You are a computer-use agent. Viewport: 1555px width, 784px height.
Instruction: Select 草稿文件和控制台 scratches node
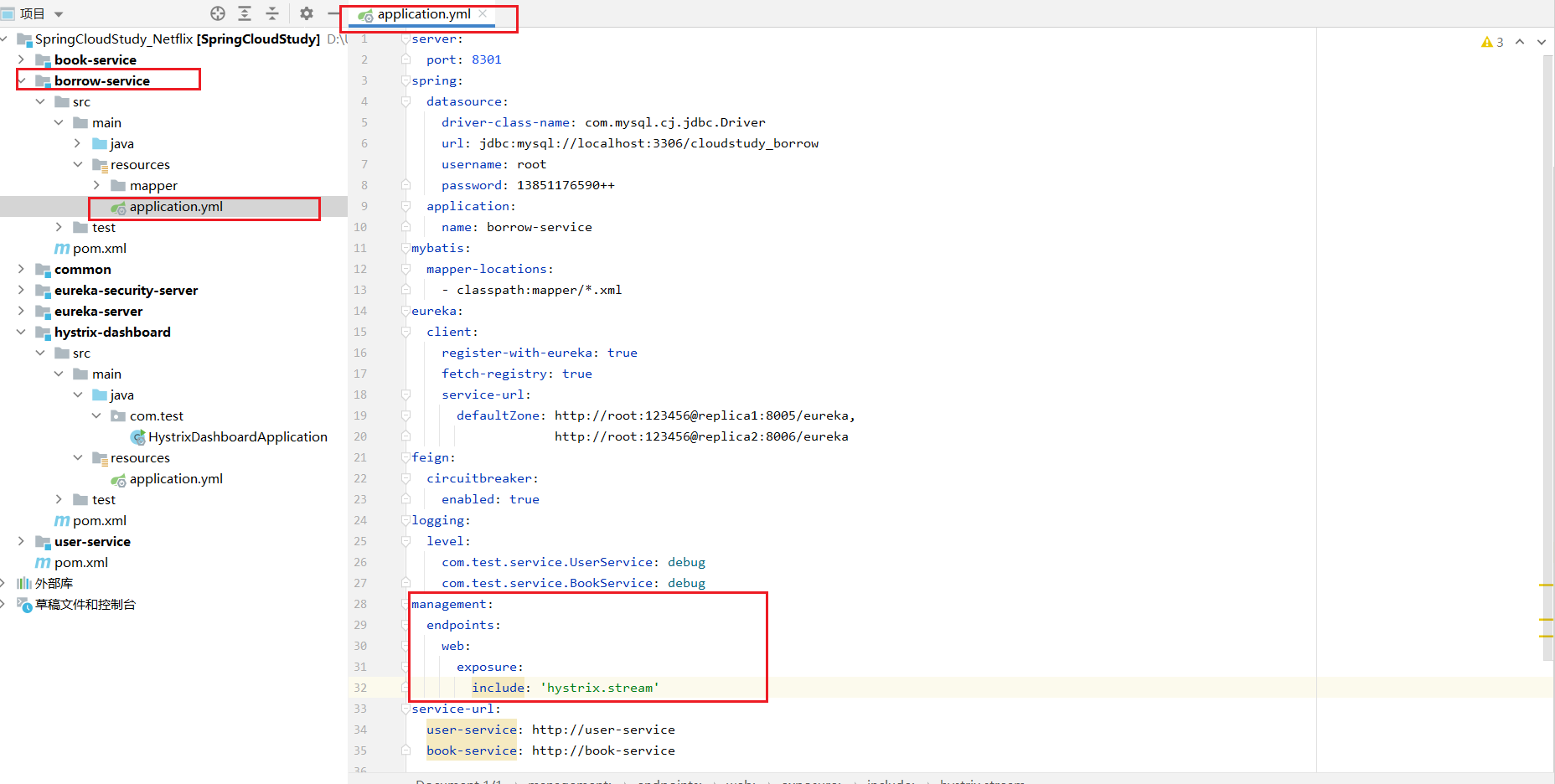click(85, 604)
